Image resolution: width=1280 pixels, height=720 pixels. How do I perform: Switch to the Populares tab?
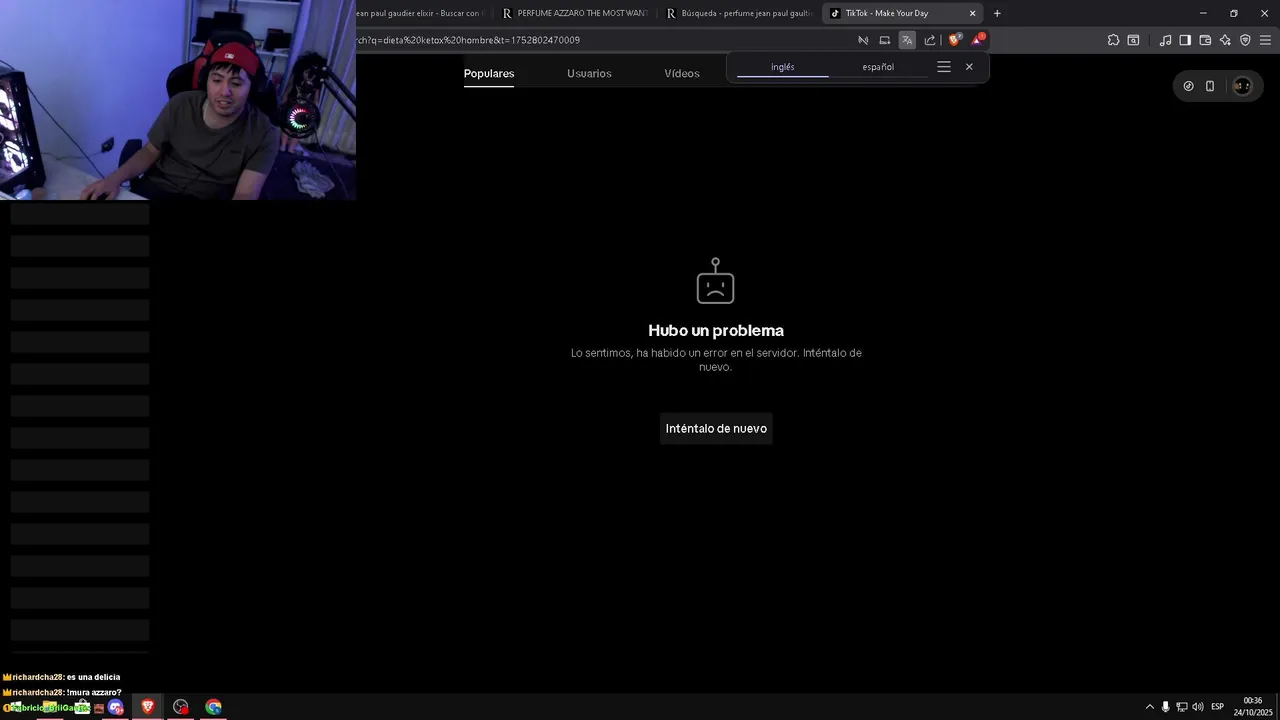click(x=489, y=73)
